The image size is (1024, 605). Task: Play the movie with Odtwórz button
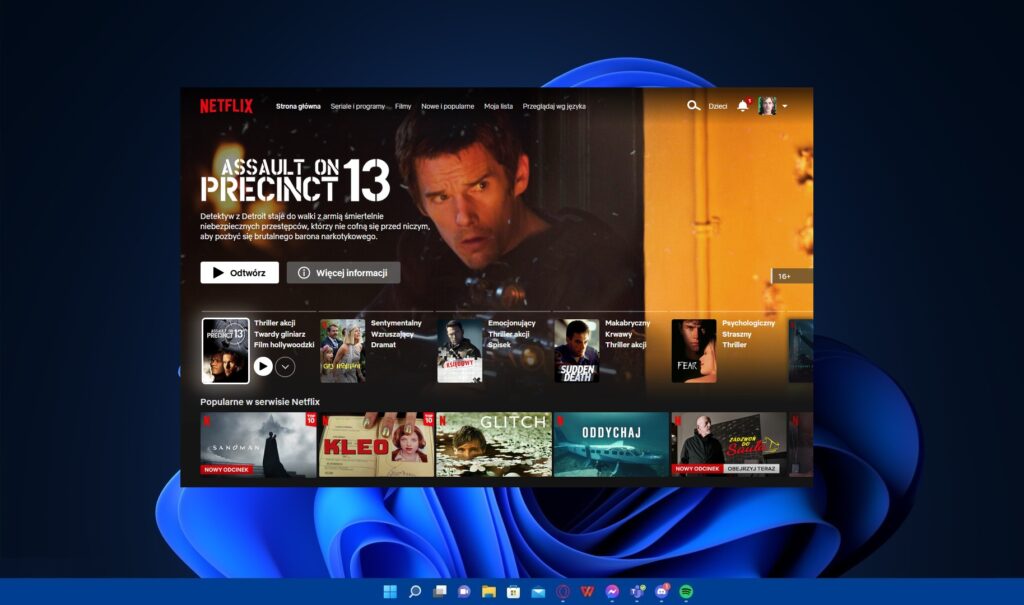(240, 272)
